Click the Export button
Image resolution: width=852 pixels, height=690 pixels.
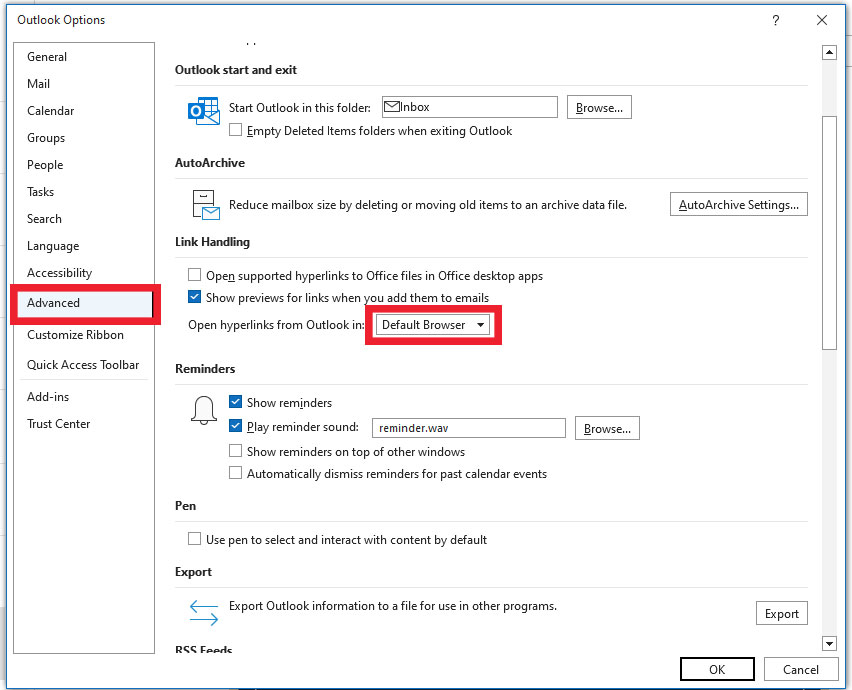pyautogui.click(x=781, y=613)
